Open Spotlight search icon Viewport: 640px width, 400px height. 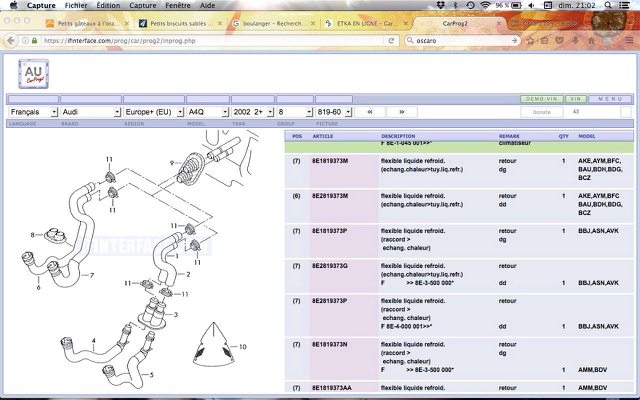(x=608, y=5)
